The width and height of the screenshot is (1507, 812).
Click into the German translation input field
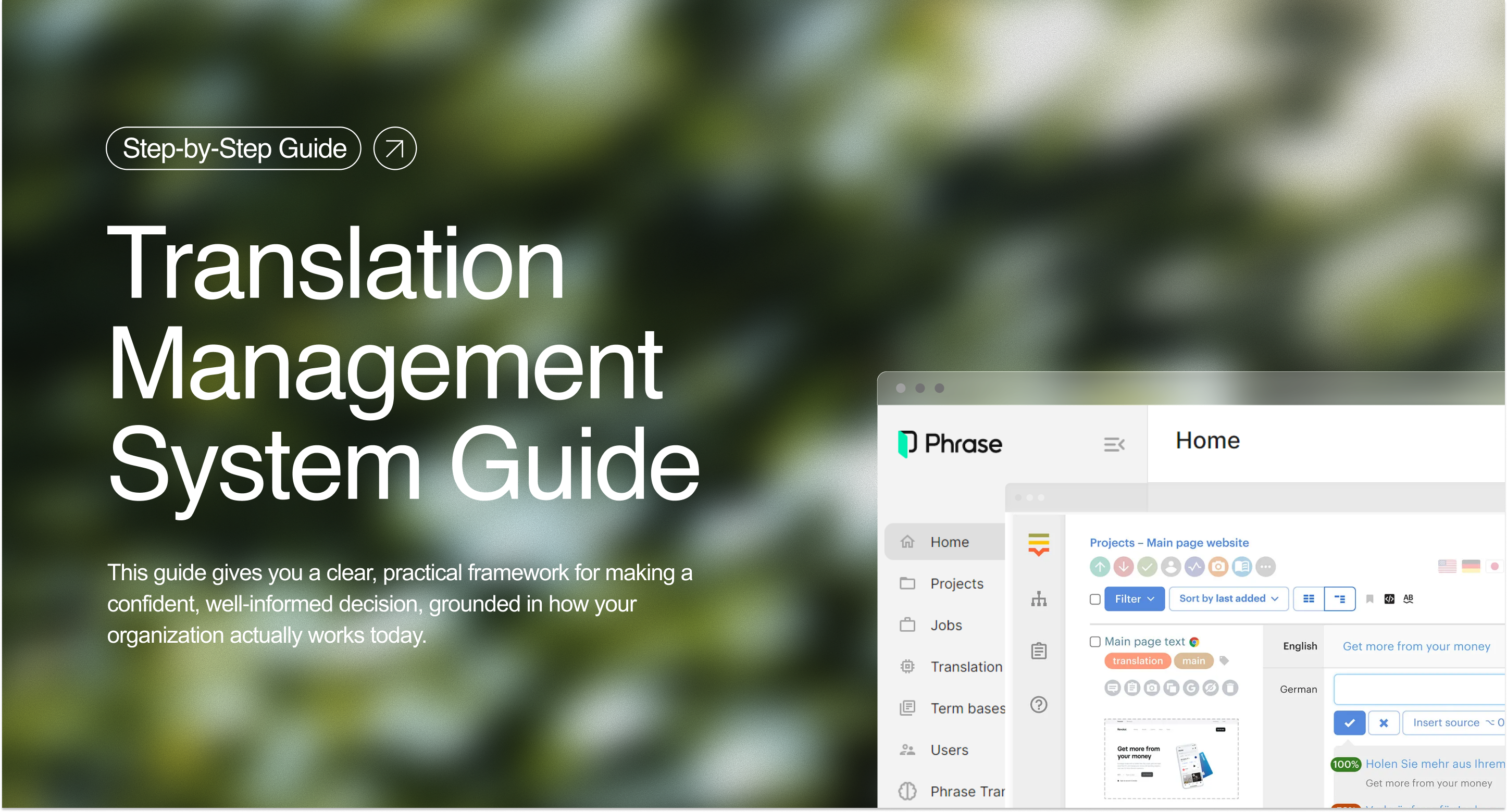tap(1420, 690)
